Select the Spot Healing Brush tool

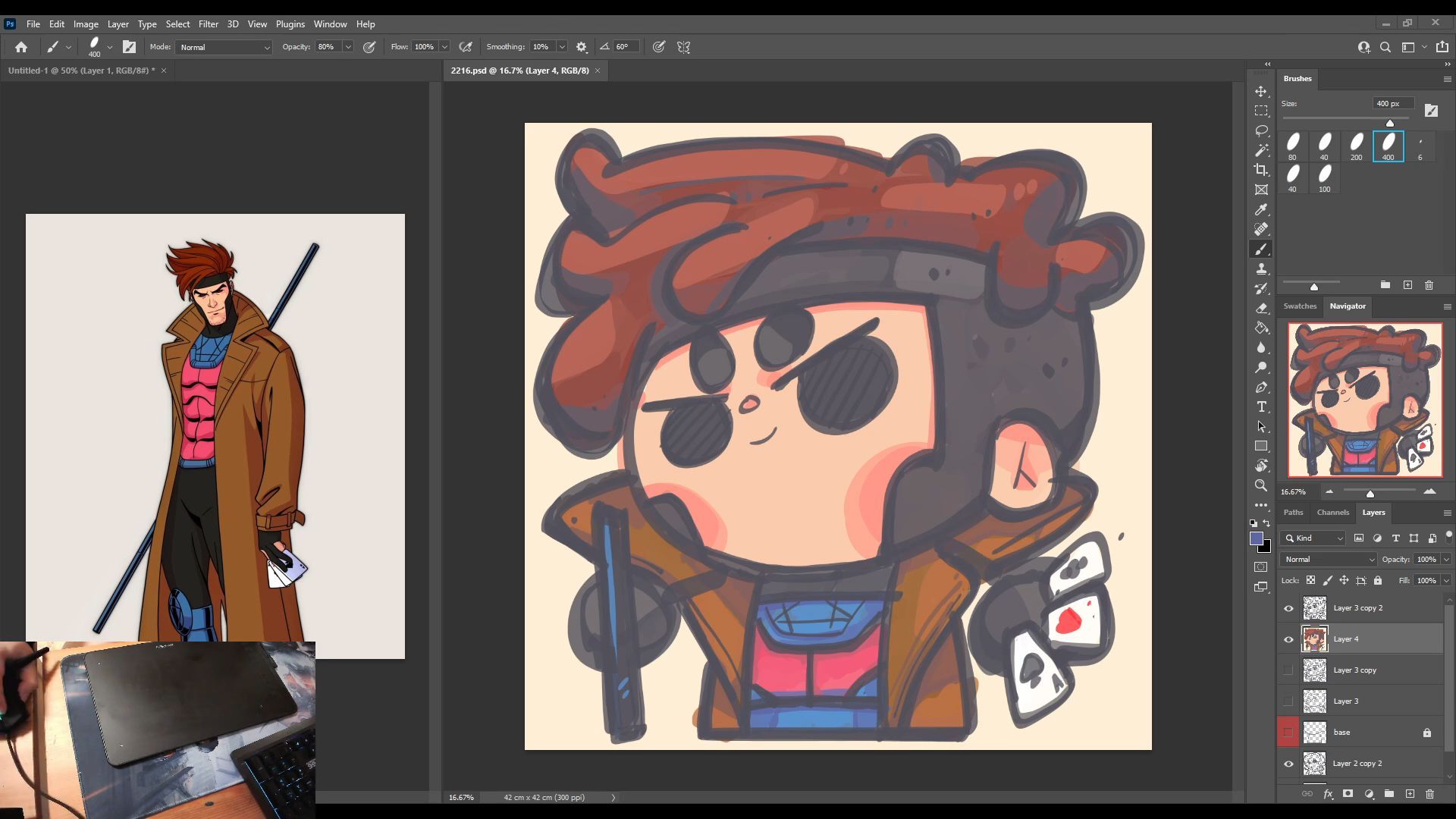point(1261,229)
